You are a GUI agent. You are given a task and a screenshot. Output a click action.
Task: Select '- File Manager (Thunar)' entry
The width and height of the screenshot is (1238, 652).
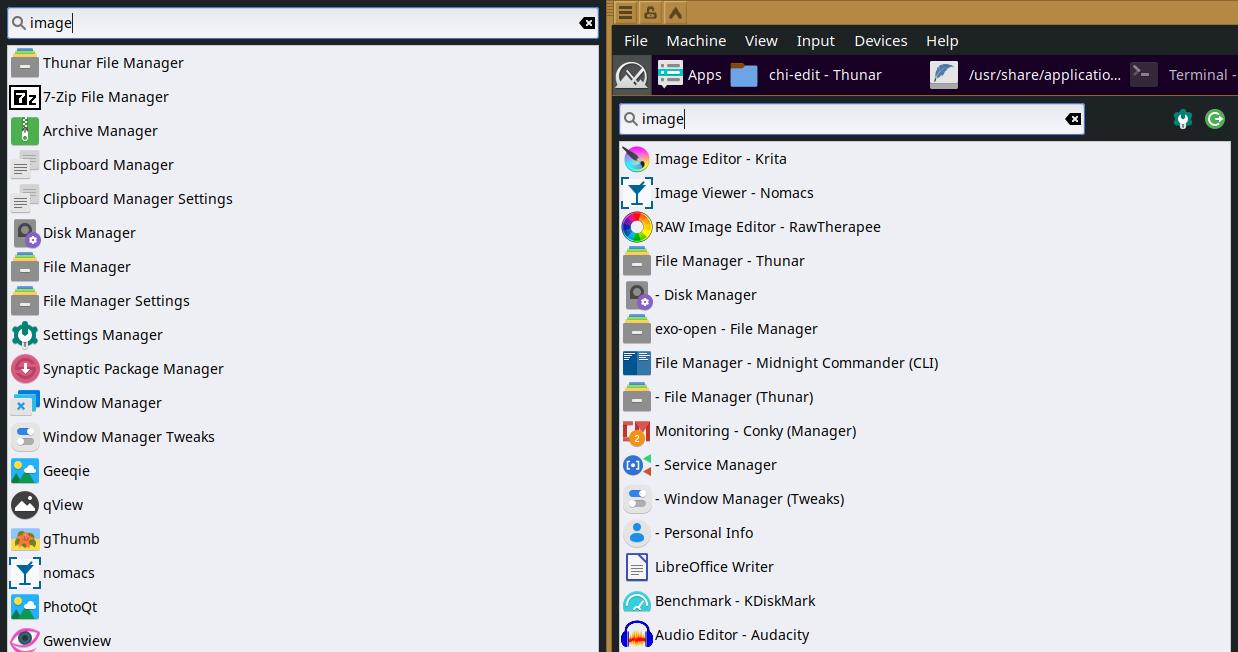[x=925, y=397]
